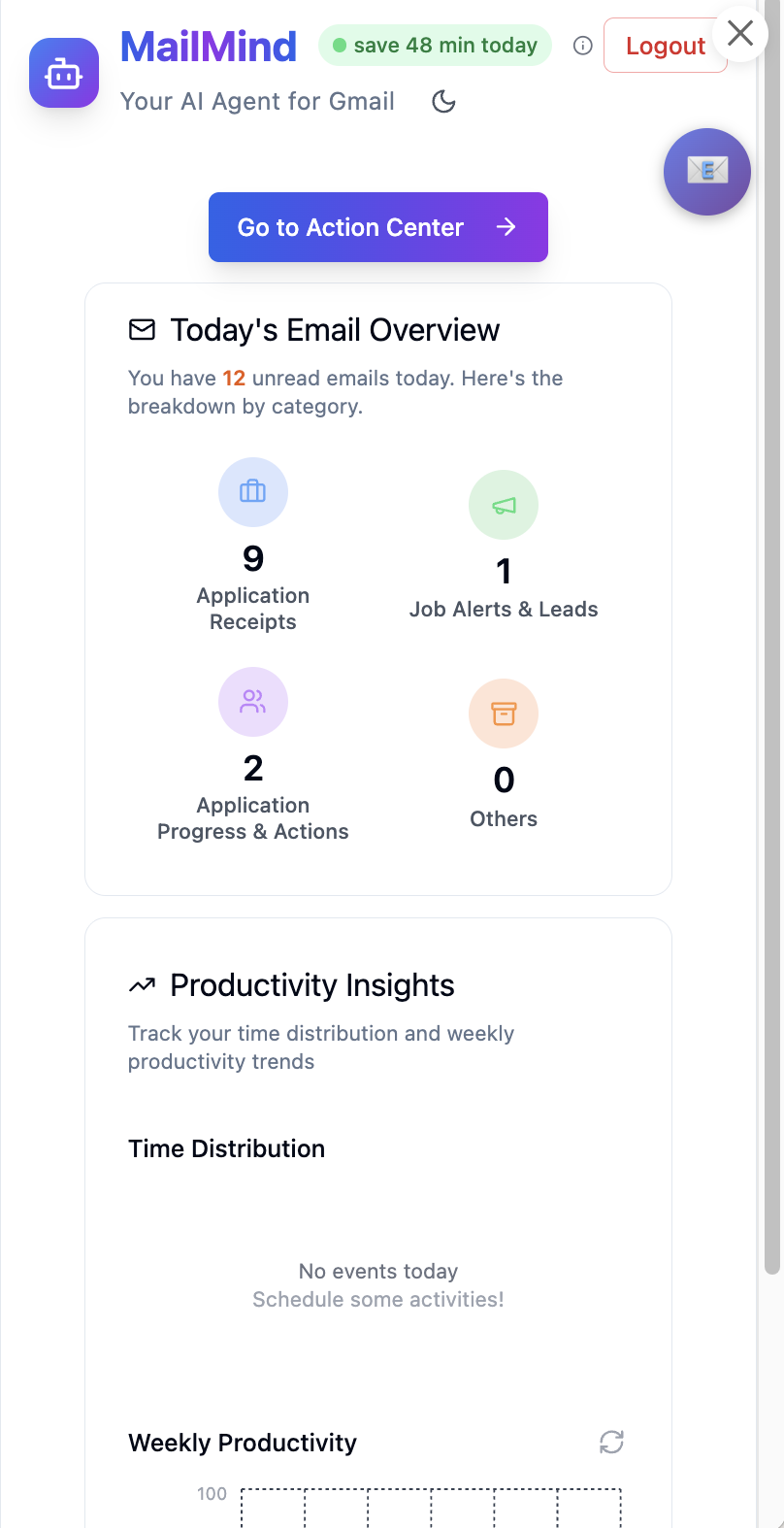Click the trend icon beside Productivity Insights
This screenshot has height=1528, width=784.
[142, 985]
